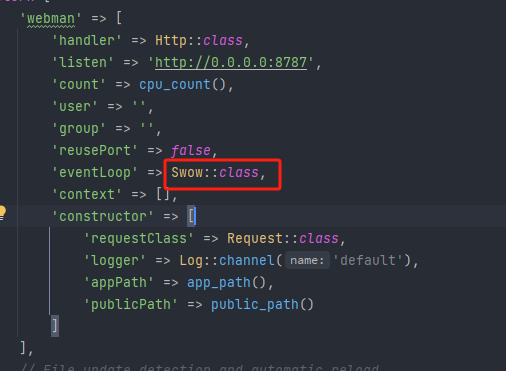The height and width of the screenshot is (371, 506).
Task: Click the 'reusePort' key
Action: tap(95, 150)
